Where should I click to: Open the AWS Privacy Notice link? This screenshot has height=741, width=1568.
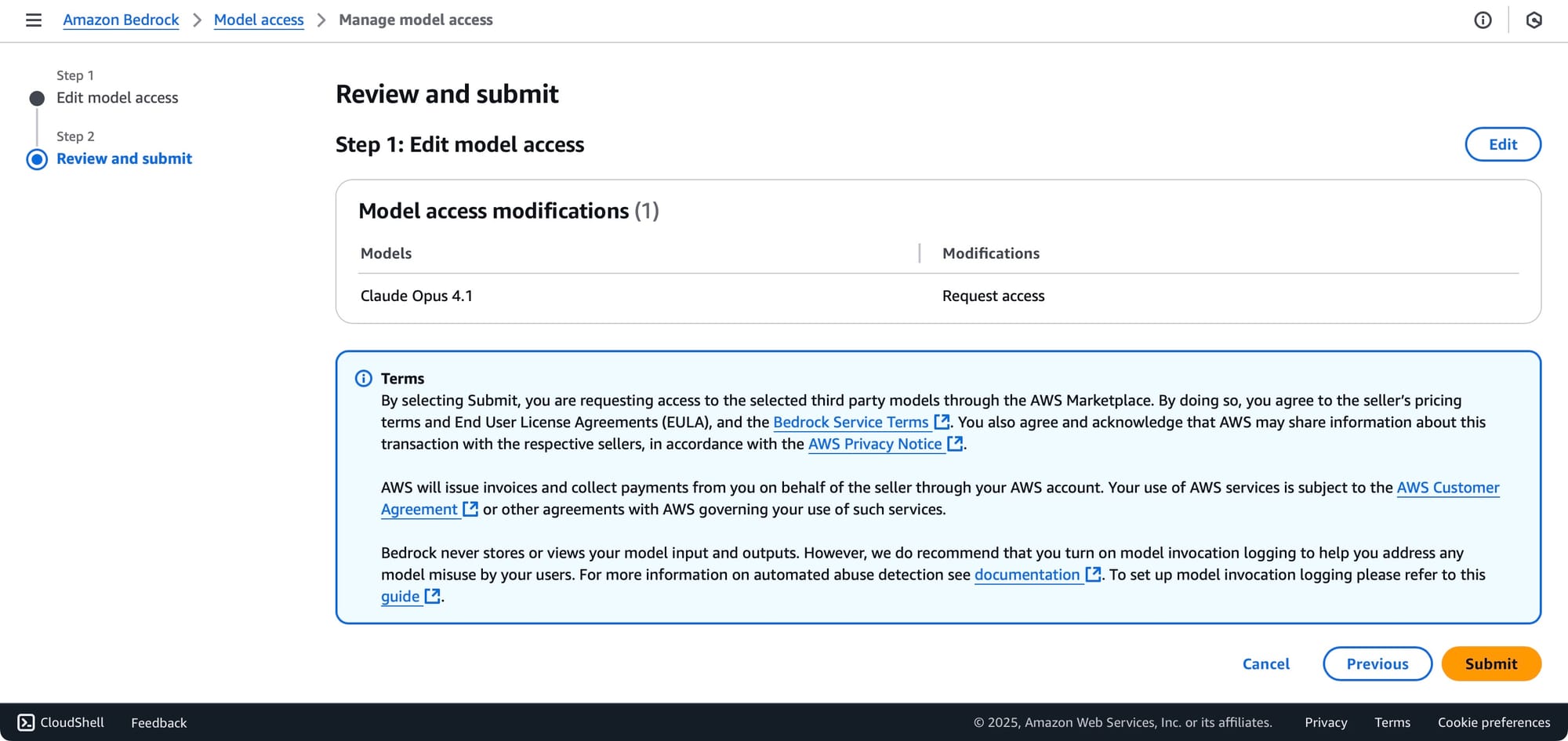(875, 444)
